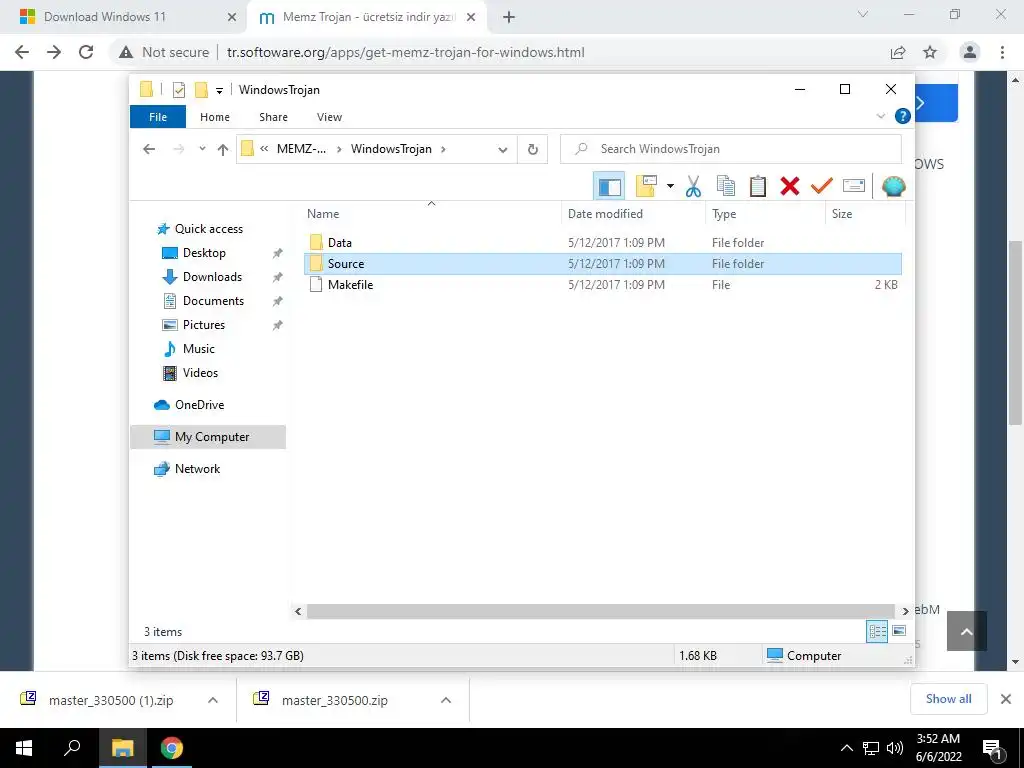Open Documents in the navigation pane
Screen dimensions: 1024x768
coord(213,301)
